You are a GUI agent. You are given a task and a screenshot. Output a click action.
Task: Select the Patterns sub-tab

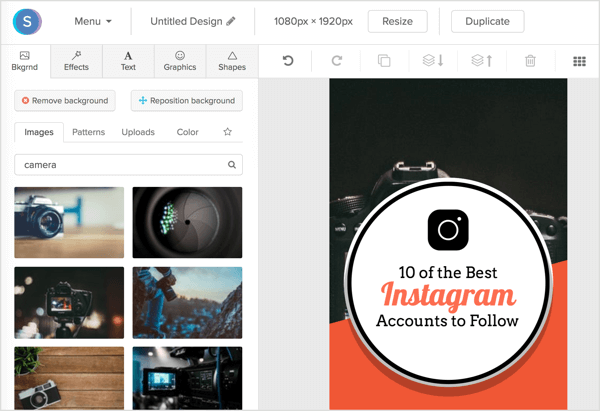point(88,132)
